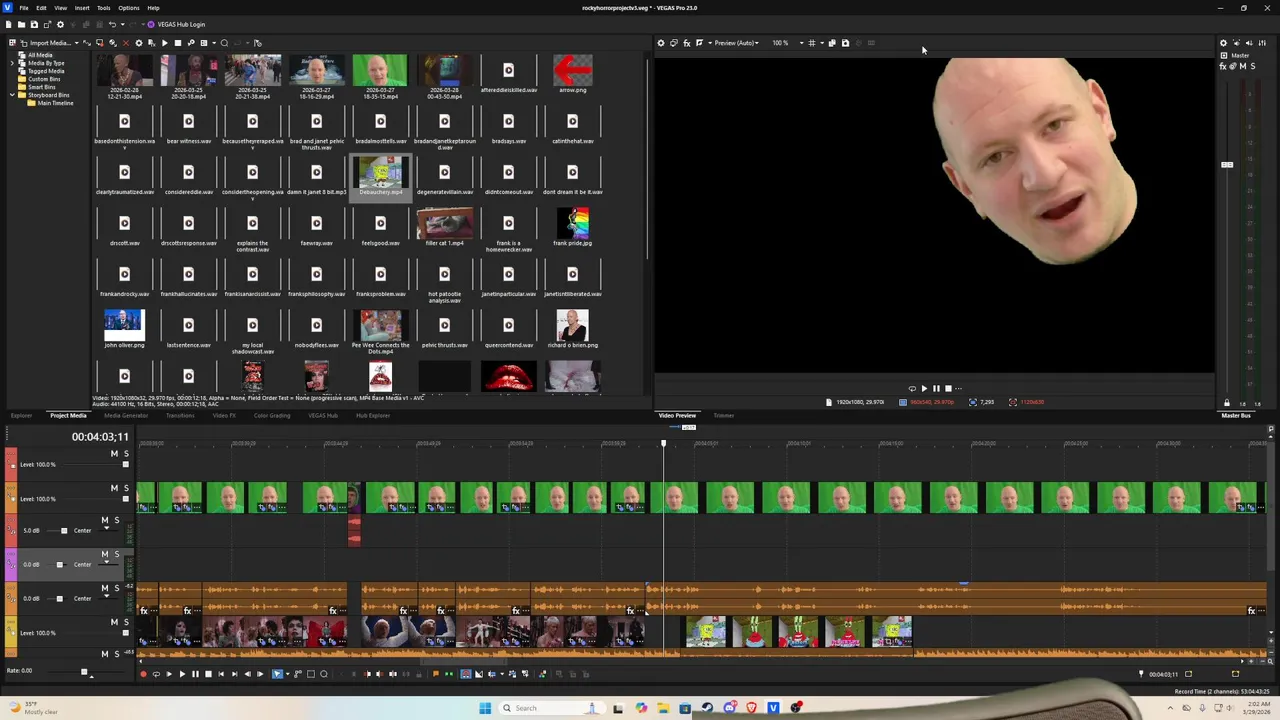
Task: Open a project with the folder icon
Action: tap(21, 24)
